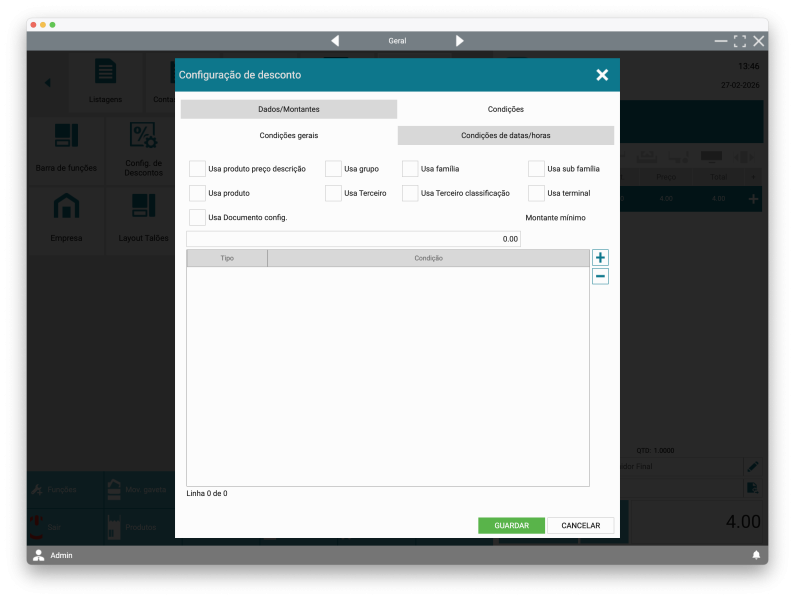795x600 pixels.
Task: Check Usa Documento config. checkbox
Action: tap(198, 217)
